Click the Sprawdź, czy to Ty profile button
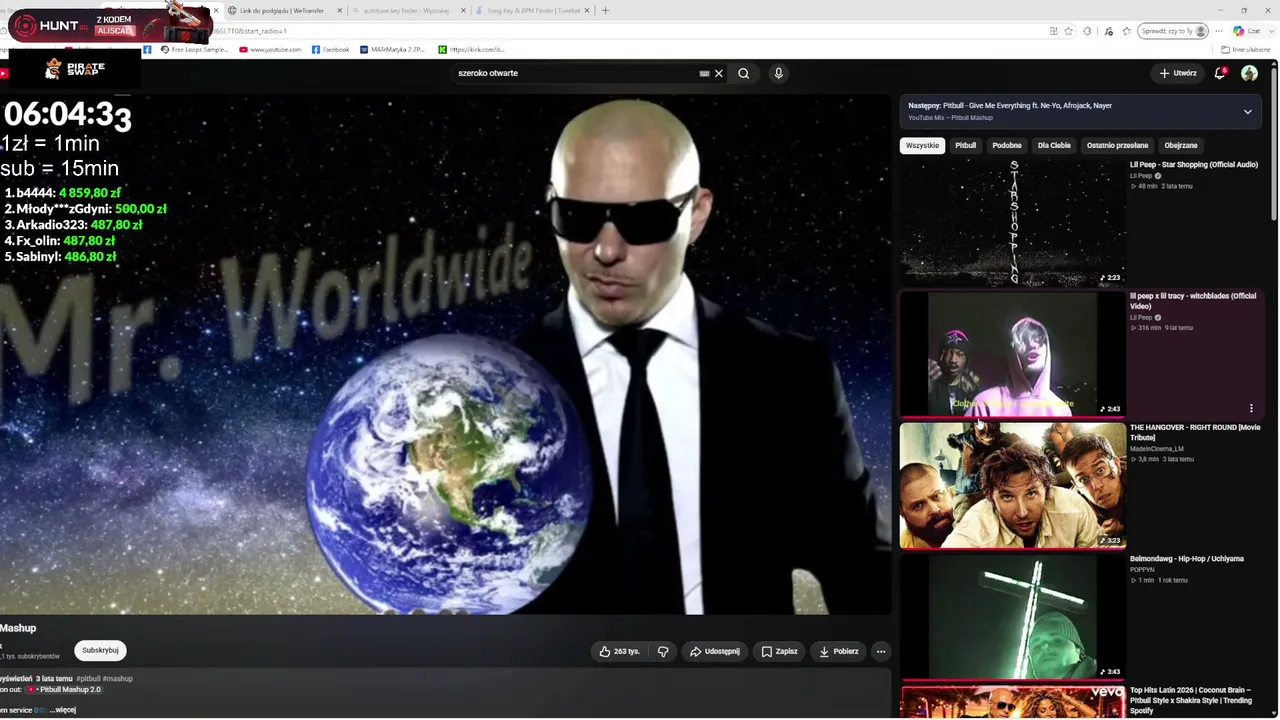 [1174, 31]
